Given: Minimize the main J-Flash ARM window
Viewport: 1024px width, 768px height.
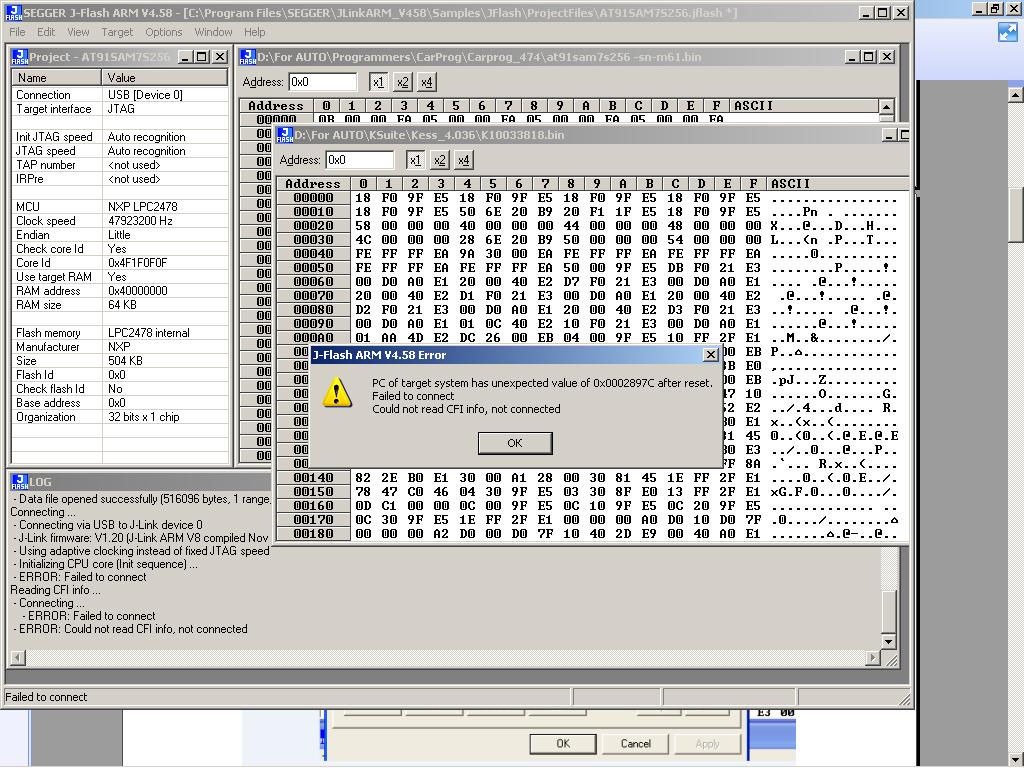Looking at the screenshot, I should pyautogui.click(x=866, y=12).
